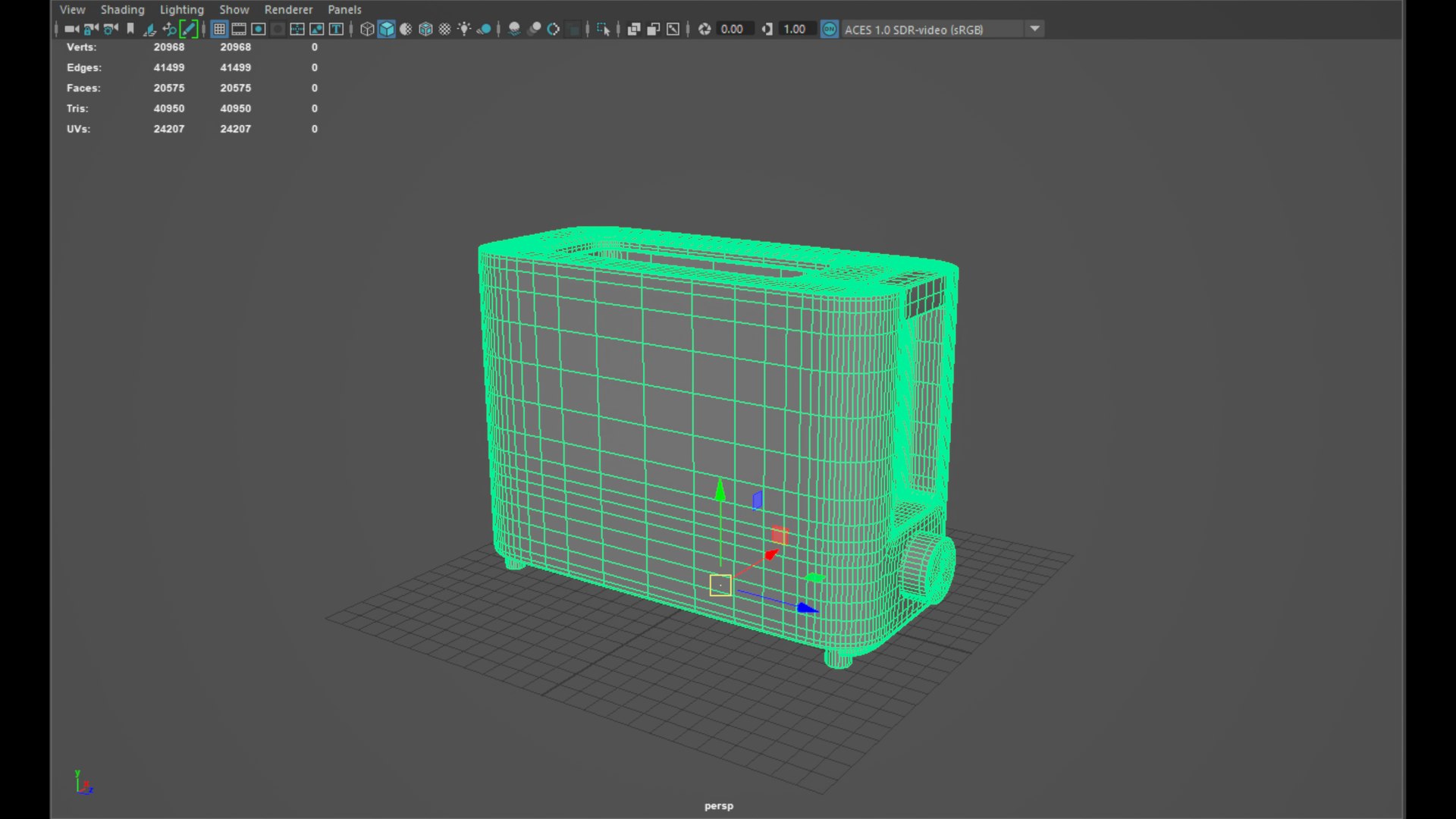1456x819 pixels.
Task: Click the Use All Lights bulb icon
Action: pos(464,29)
